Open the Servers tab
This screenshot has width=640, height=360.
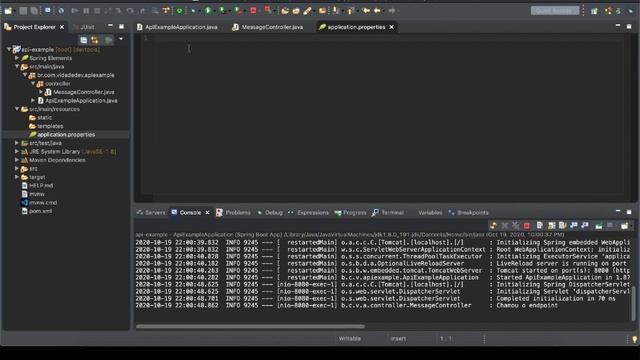151,213
